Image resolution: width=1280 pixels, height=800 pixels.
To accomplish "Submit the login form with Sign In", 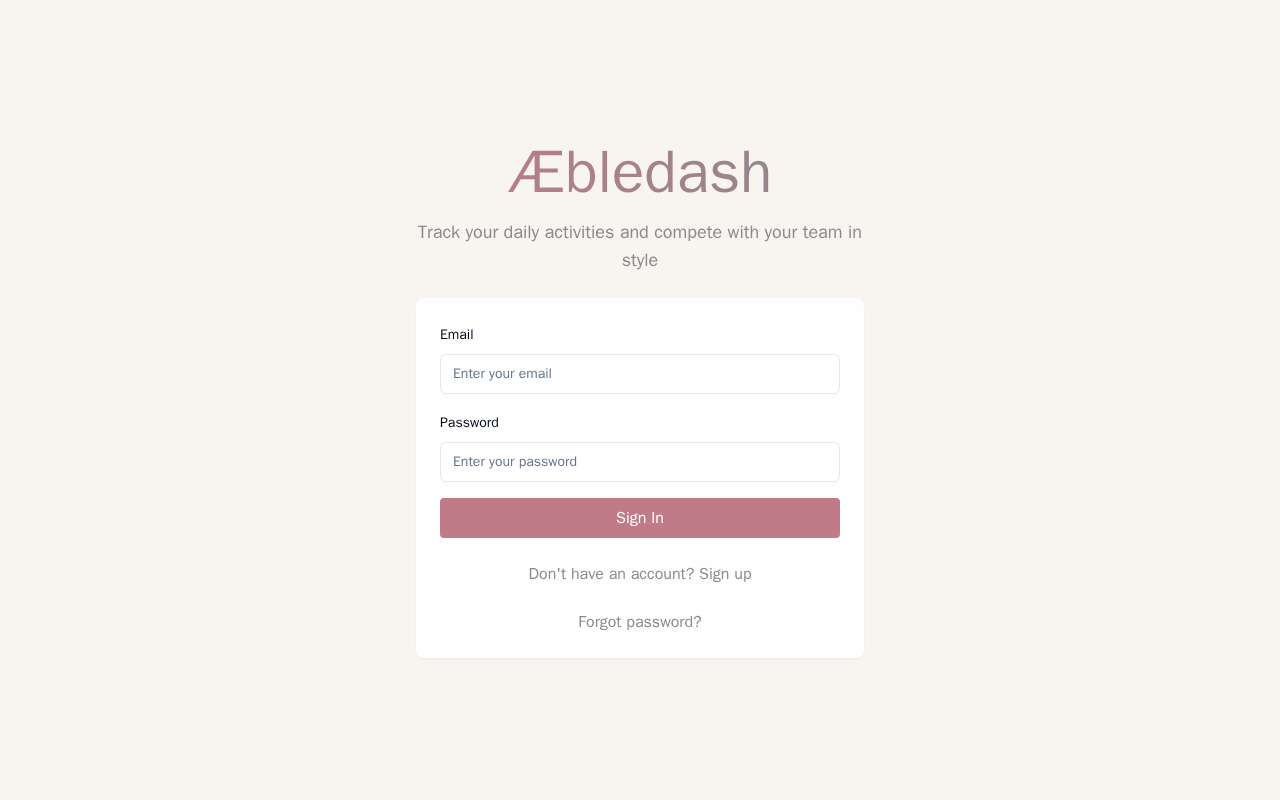I will point(640,518).
